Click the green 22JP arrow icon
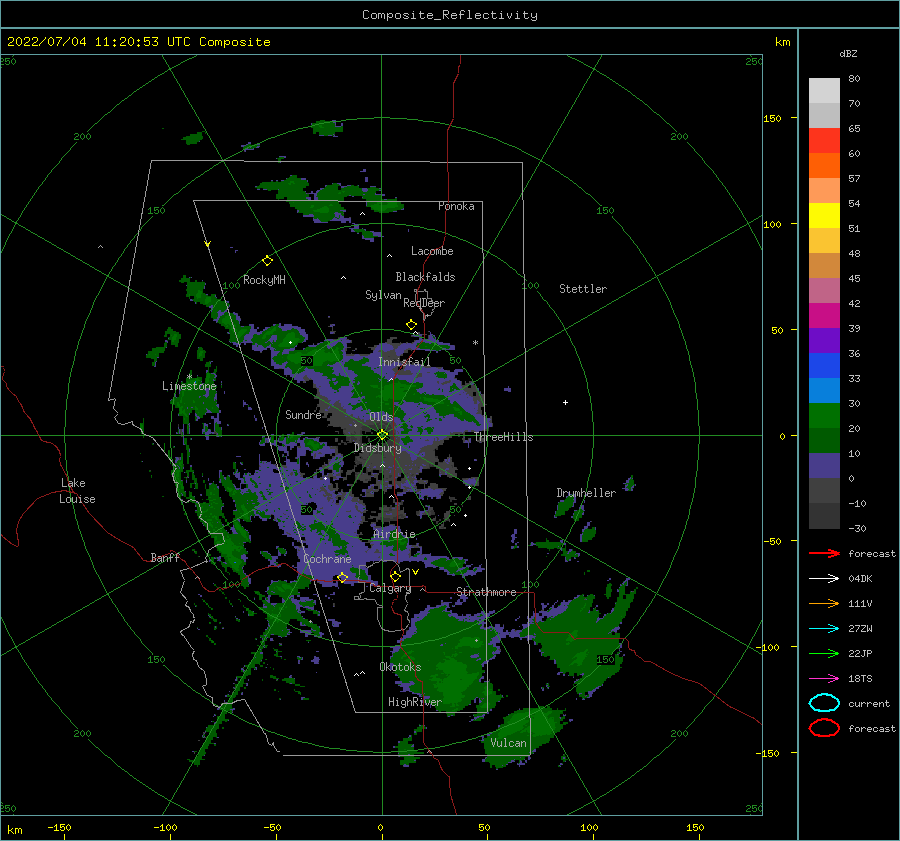Image resolution: width=900 pixels, height=841 pixels. point(824,653)
